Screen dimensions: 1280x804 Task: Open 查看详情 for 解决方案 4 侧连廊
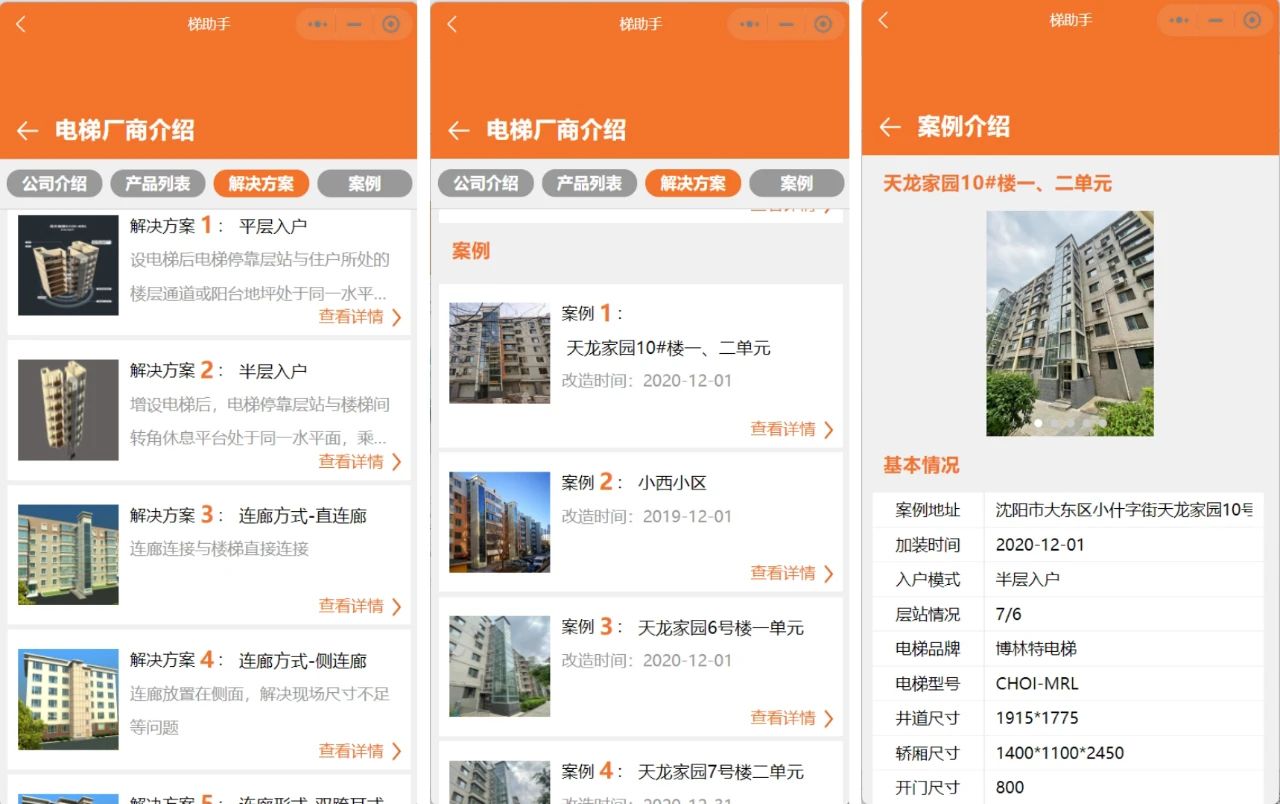pyautogui.click(x=360, y=750)
